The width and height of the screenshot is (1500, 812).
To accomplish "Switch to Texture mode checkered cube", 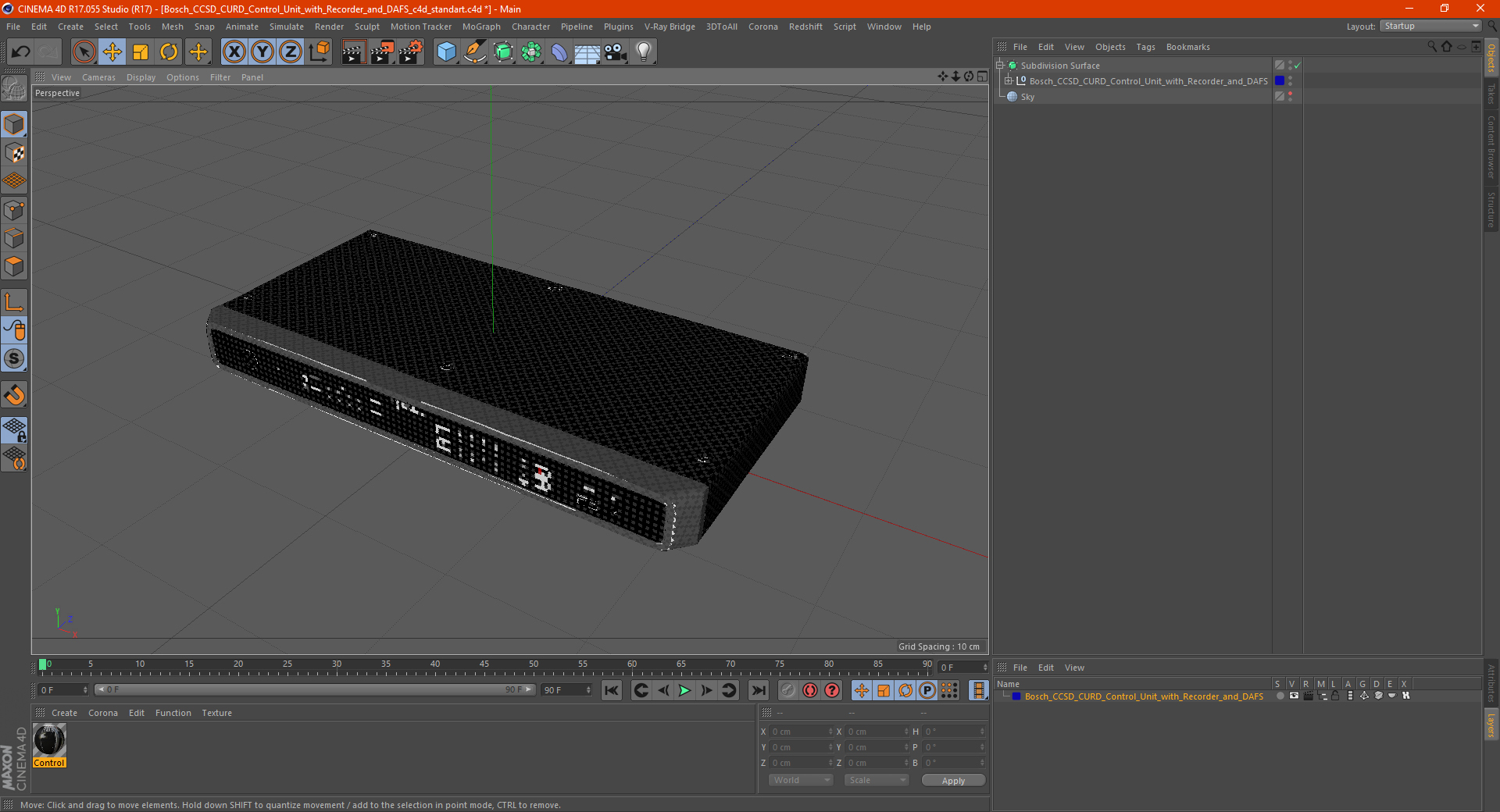I will pyautogui.click(x=15, y=153).
